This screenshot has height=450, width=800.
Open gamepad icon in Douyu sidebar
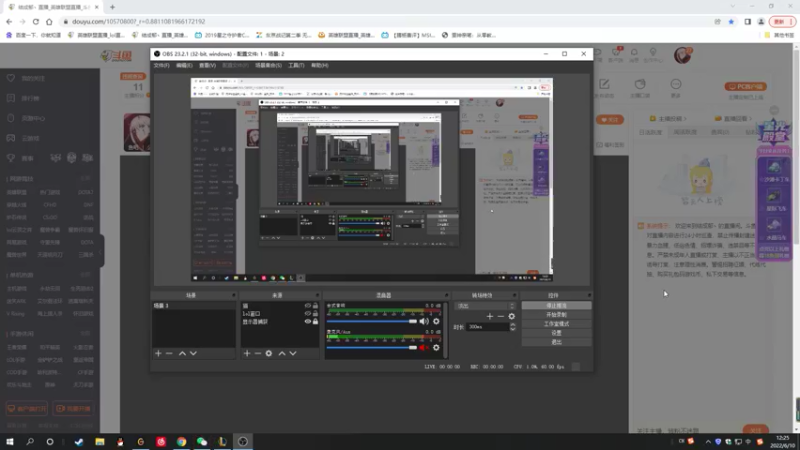coord(11,138)
